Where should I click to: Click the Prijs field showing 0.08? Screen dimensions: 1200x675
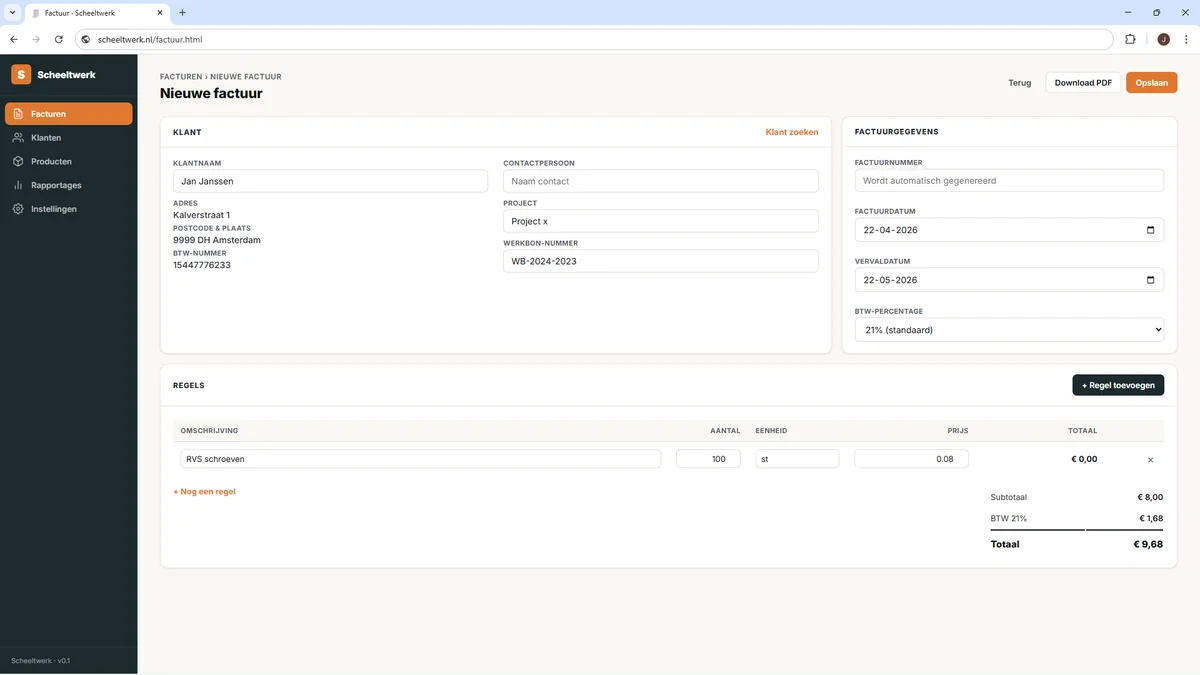pyautogui.click(x=911, y=459)
